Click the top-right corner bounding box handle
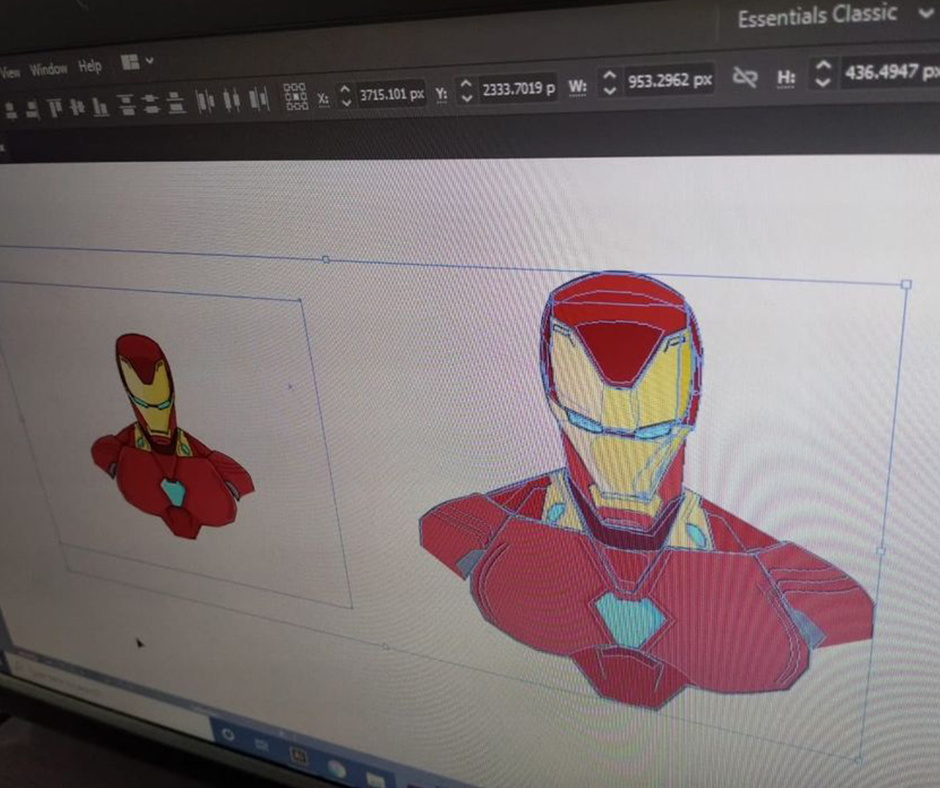 tap(906, 285)
